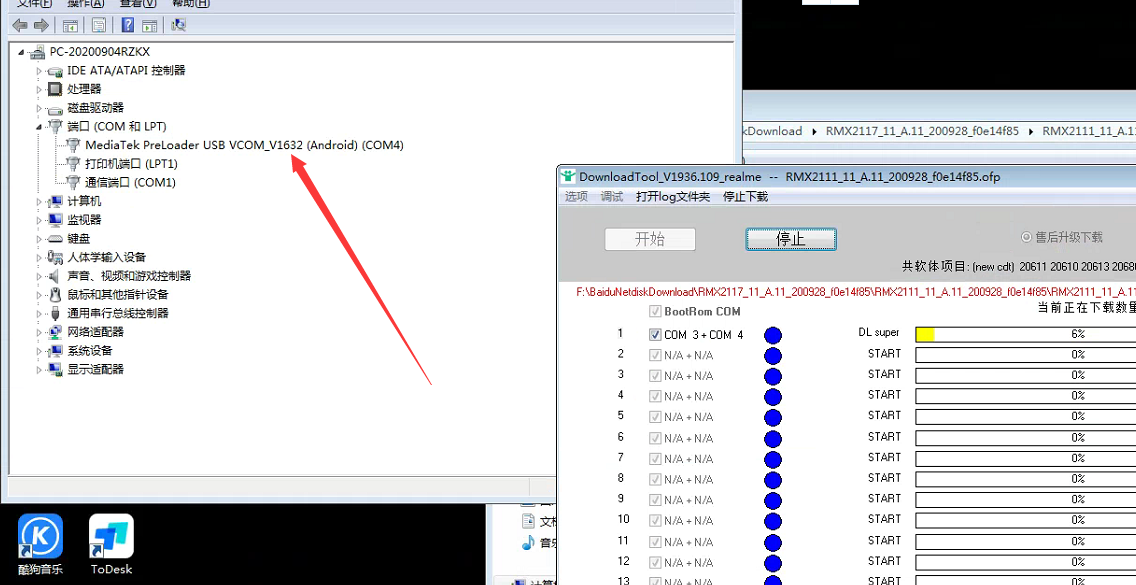Image resolution: width=1136 pixels, height=585 pixels.
Task: Click the 磁盘驱动器 disk drive icon
Action: click(55, 109)
